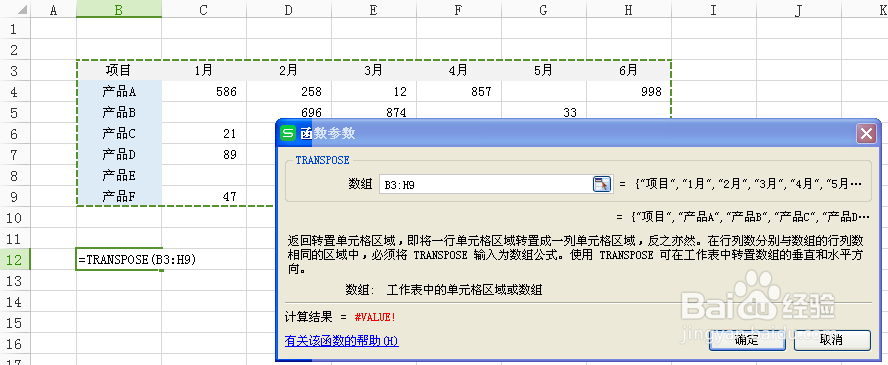888x365 pixels.
Task: Select column B header
Action: (119, 8)
